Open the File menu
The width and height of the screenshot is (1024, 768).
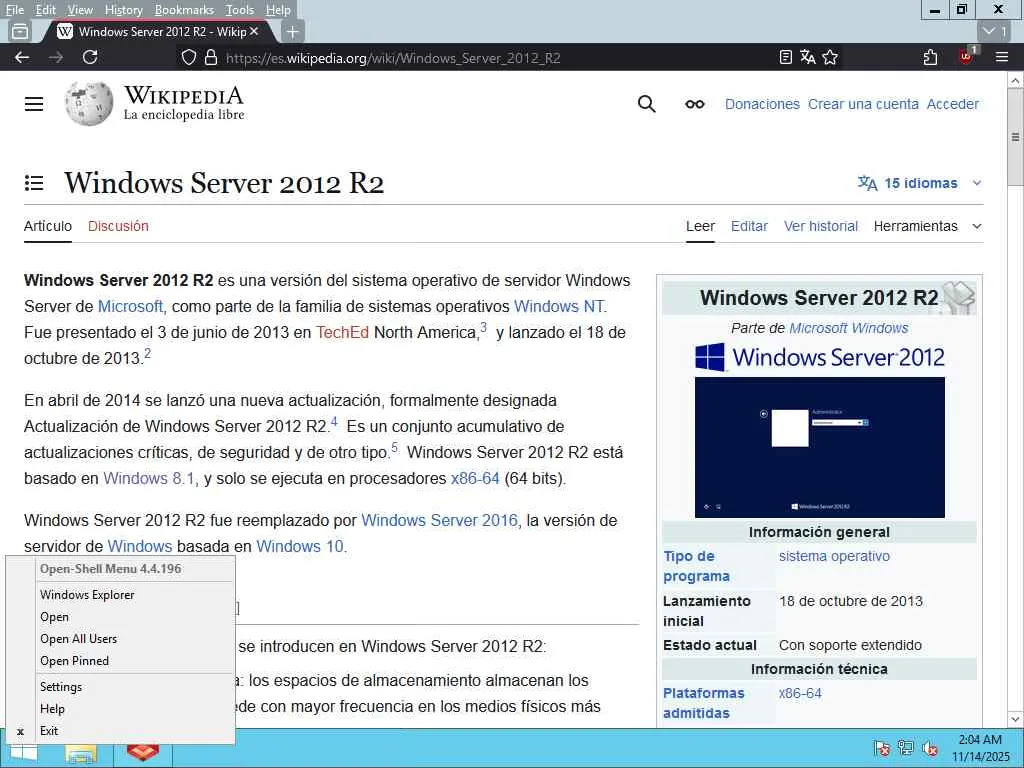point(14,10)
